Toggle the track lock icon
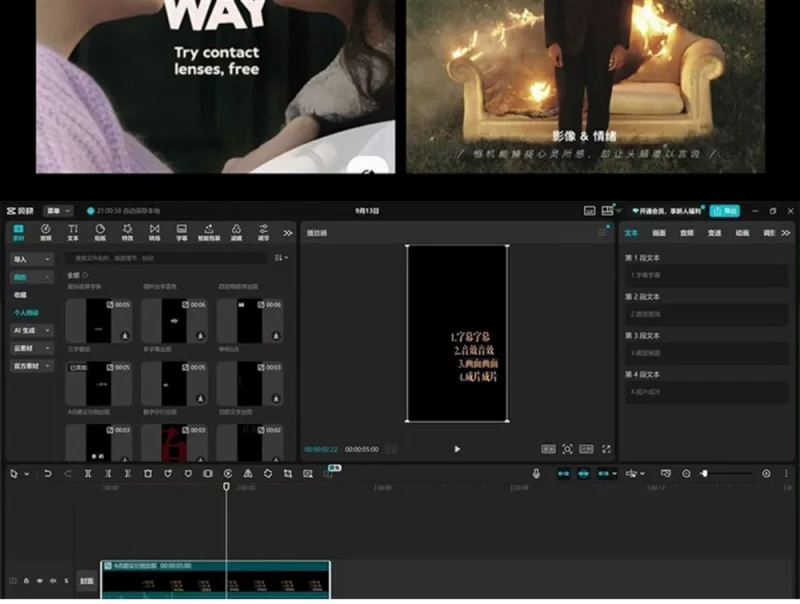 pos(26,580)
